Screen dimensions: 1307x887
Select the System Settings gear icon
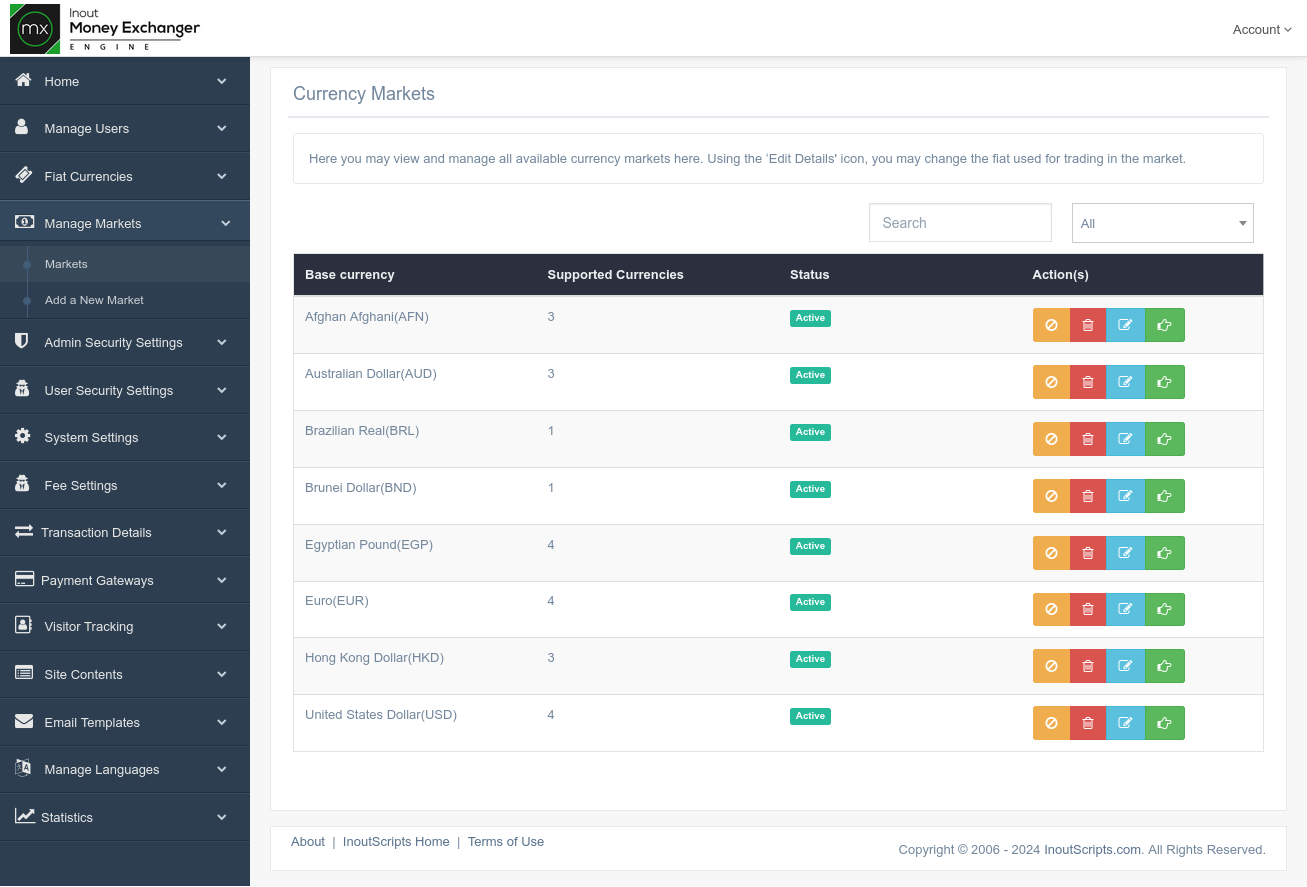(x=22, y=437)
